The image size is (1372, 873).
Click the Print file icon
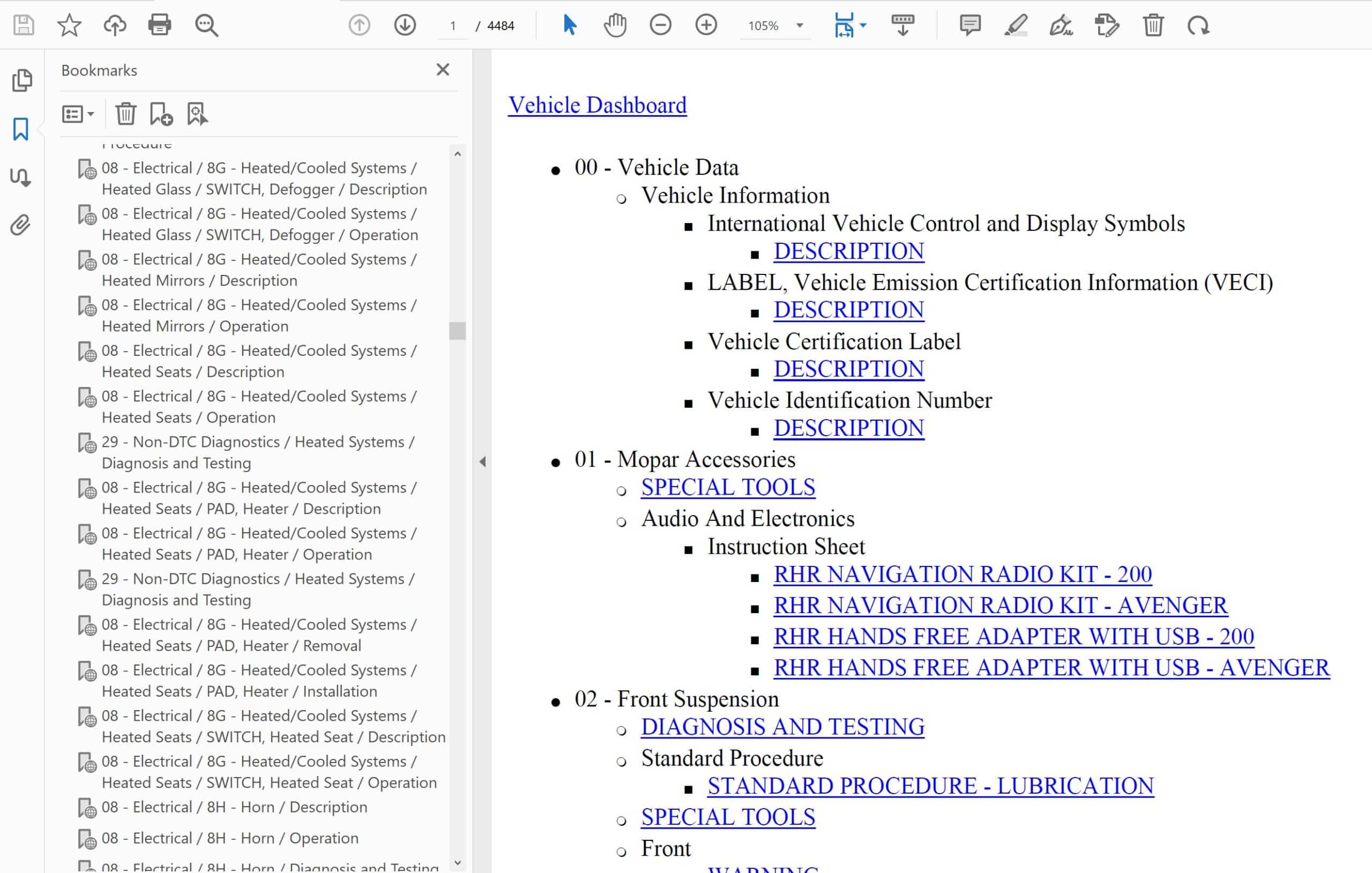coord(160,25)
